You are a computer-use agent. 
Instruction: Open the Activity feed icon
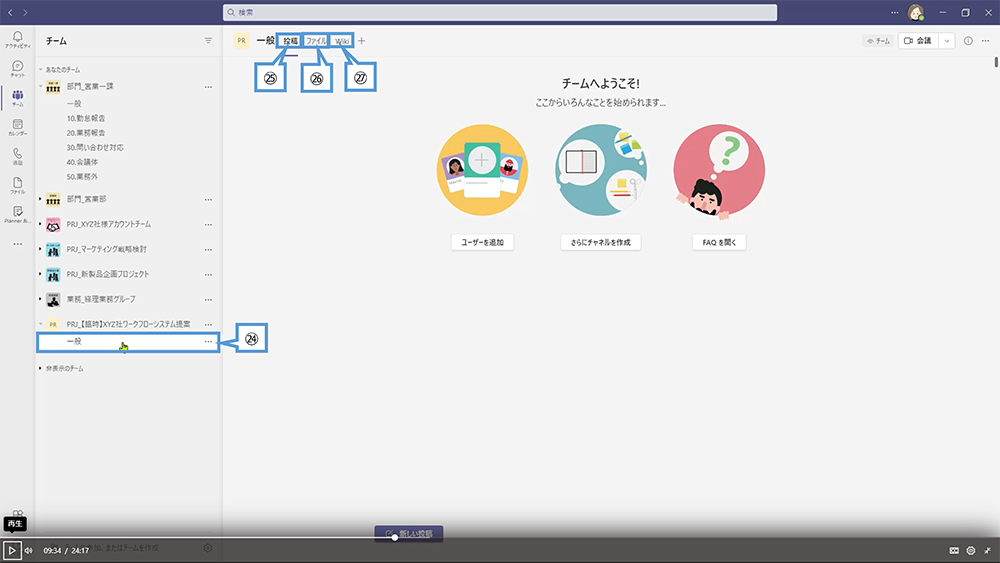point(17,40)
